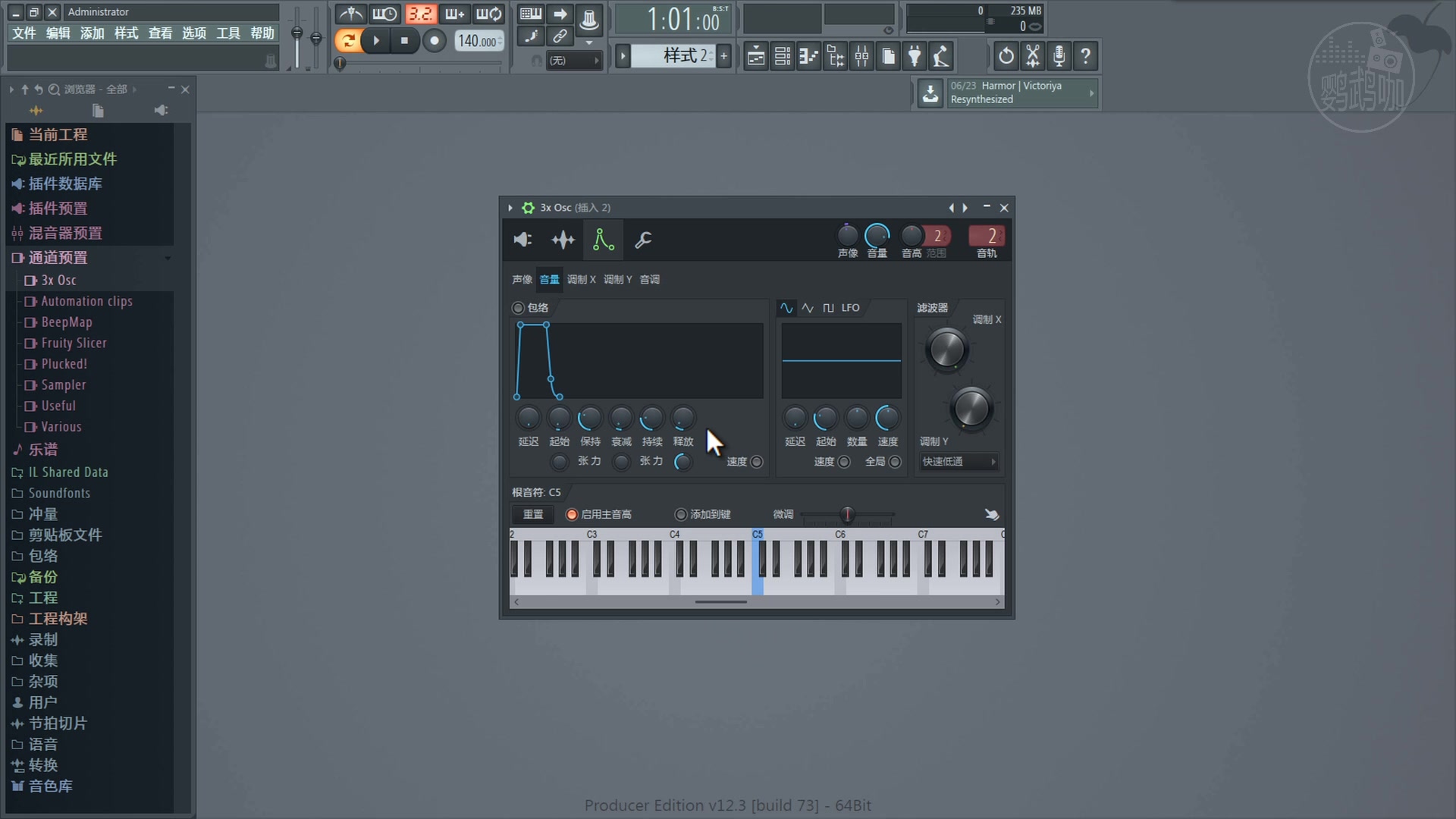Open the Piano Roll panel icon
The image size is (1456, 819).
809,55
